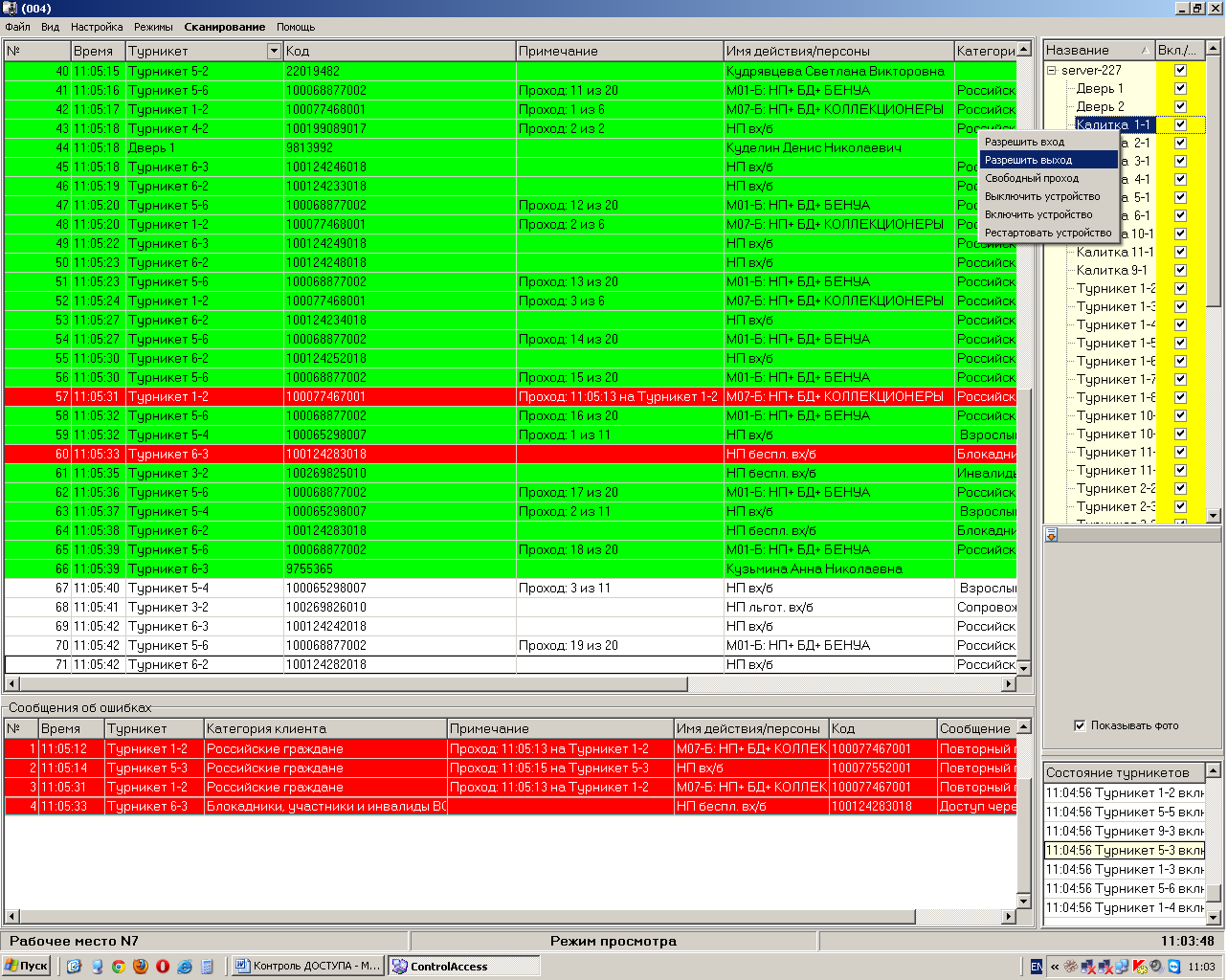
Task: Click error list horizontal scrollbar left arrow
Action: [11, 917]
